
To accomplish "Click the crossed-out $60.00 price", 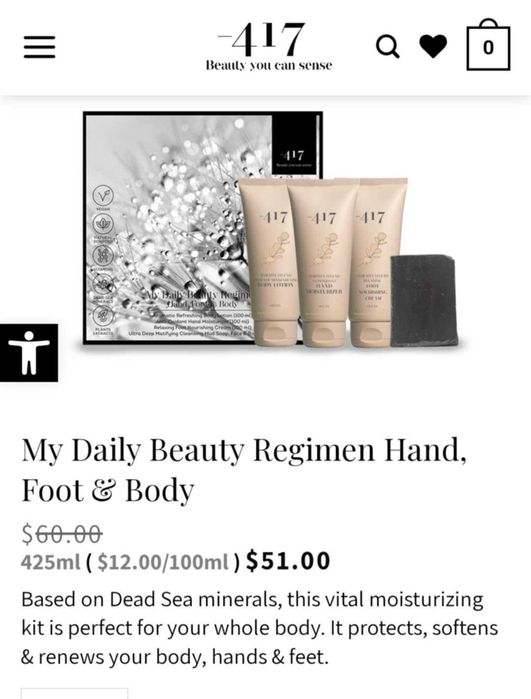I will tap(62, 534).
